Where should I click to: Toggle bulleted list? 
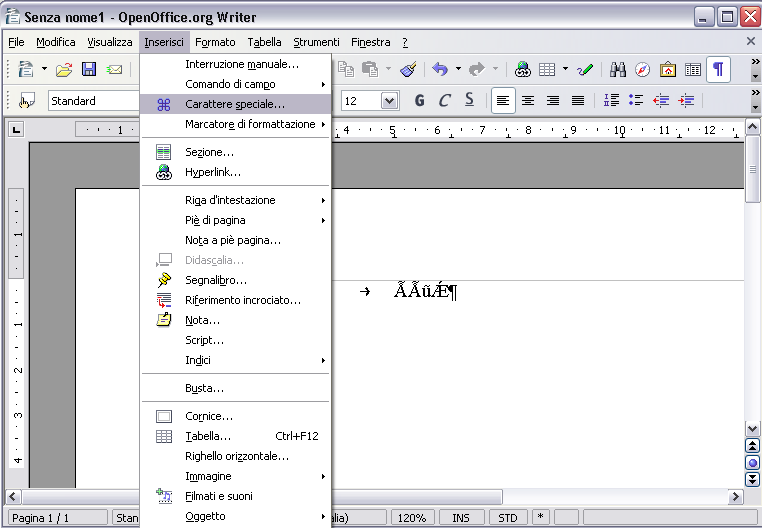click(x=636, y=101)
